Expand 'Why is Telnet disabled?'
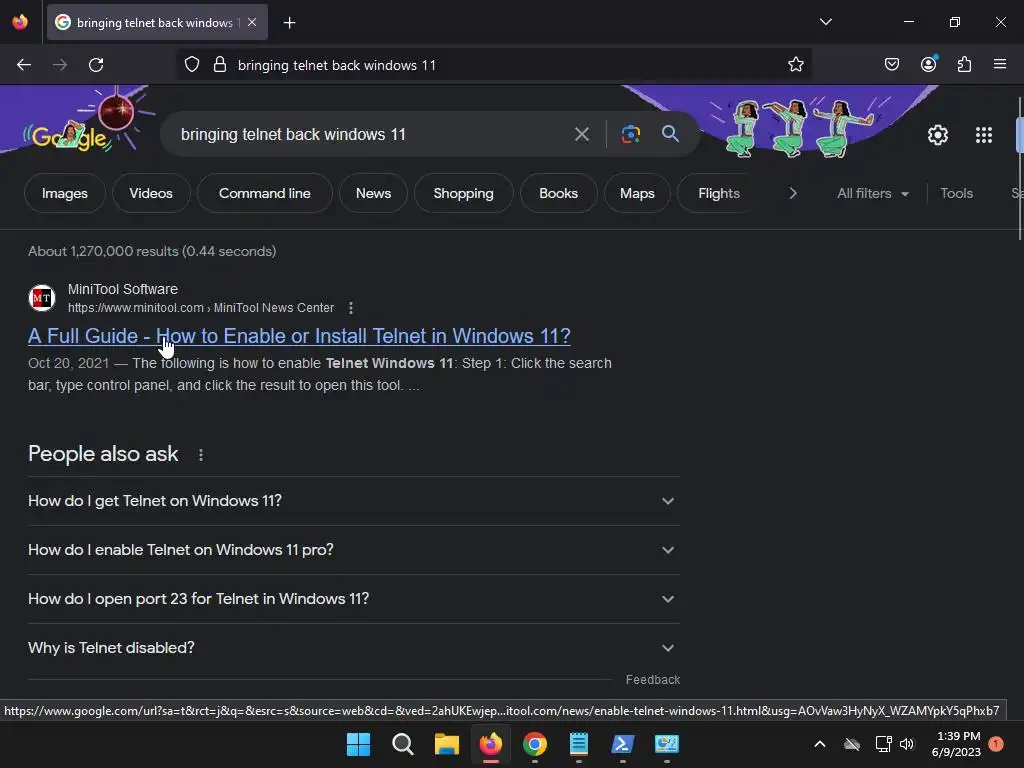 coord(354,648)
